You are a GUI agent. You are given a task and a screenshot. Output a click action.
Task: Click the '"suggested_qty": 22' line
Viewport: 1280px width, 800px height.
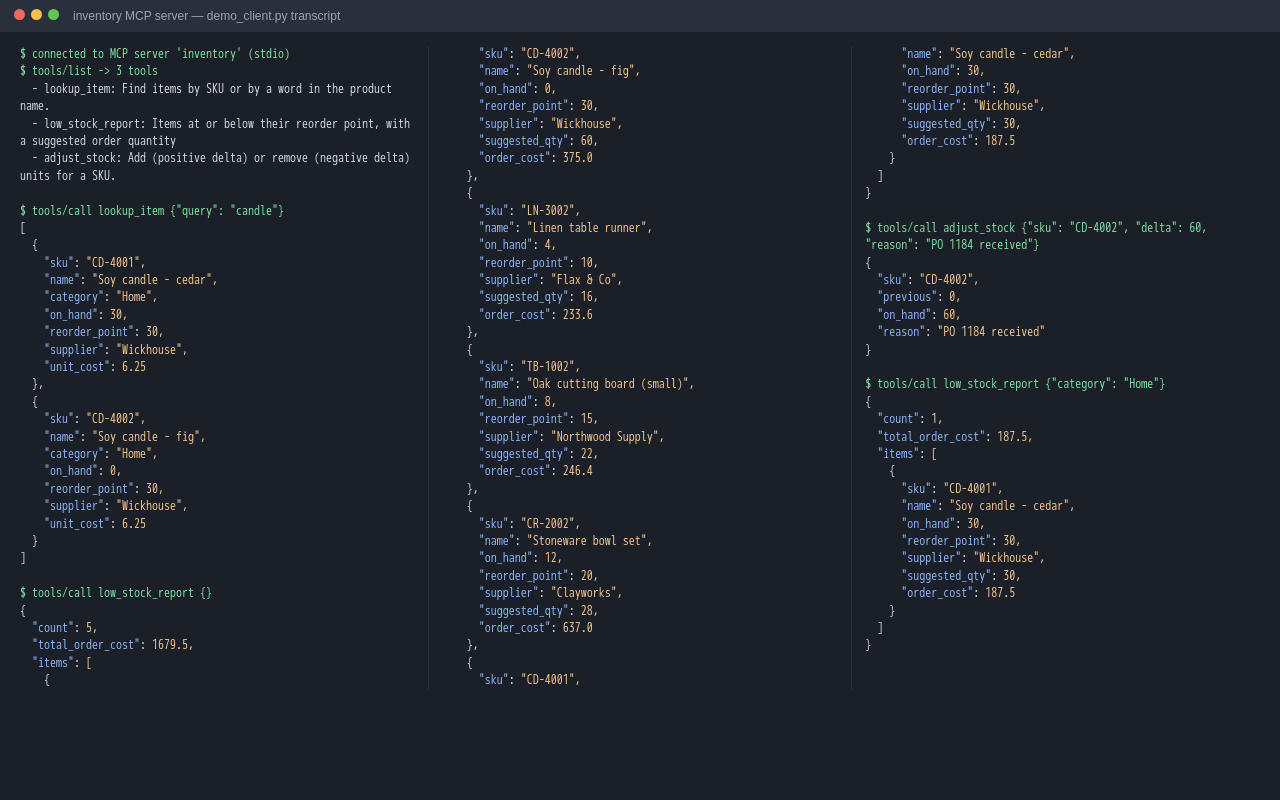[x=539, y=454]
